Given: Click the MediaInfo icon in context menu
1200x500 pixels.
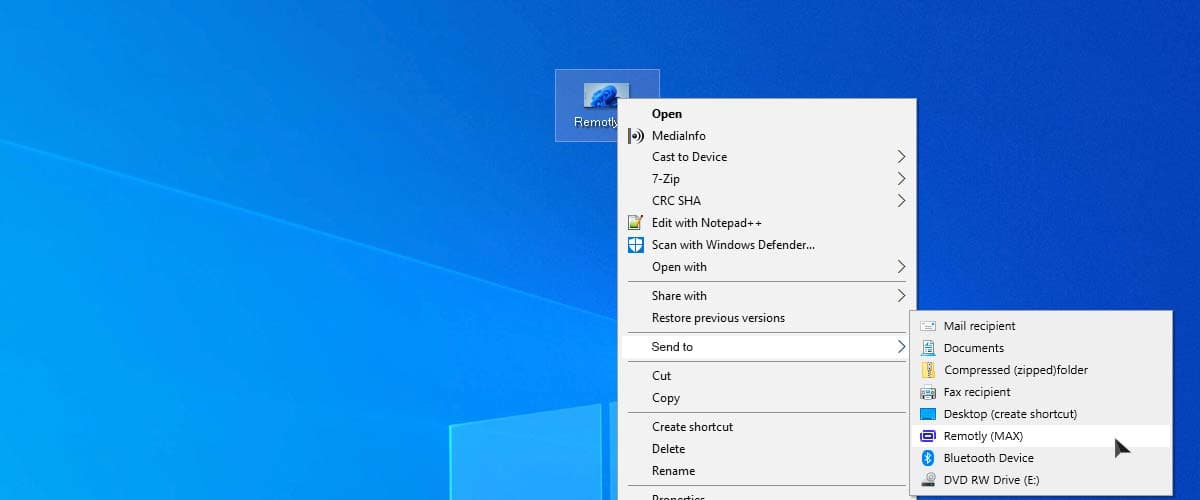Looking at the screenshot, I should point(635,135).
